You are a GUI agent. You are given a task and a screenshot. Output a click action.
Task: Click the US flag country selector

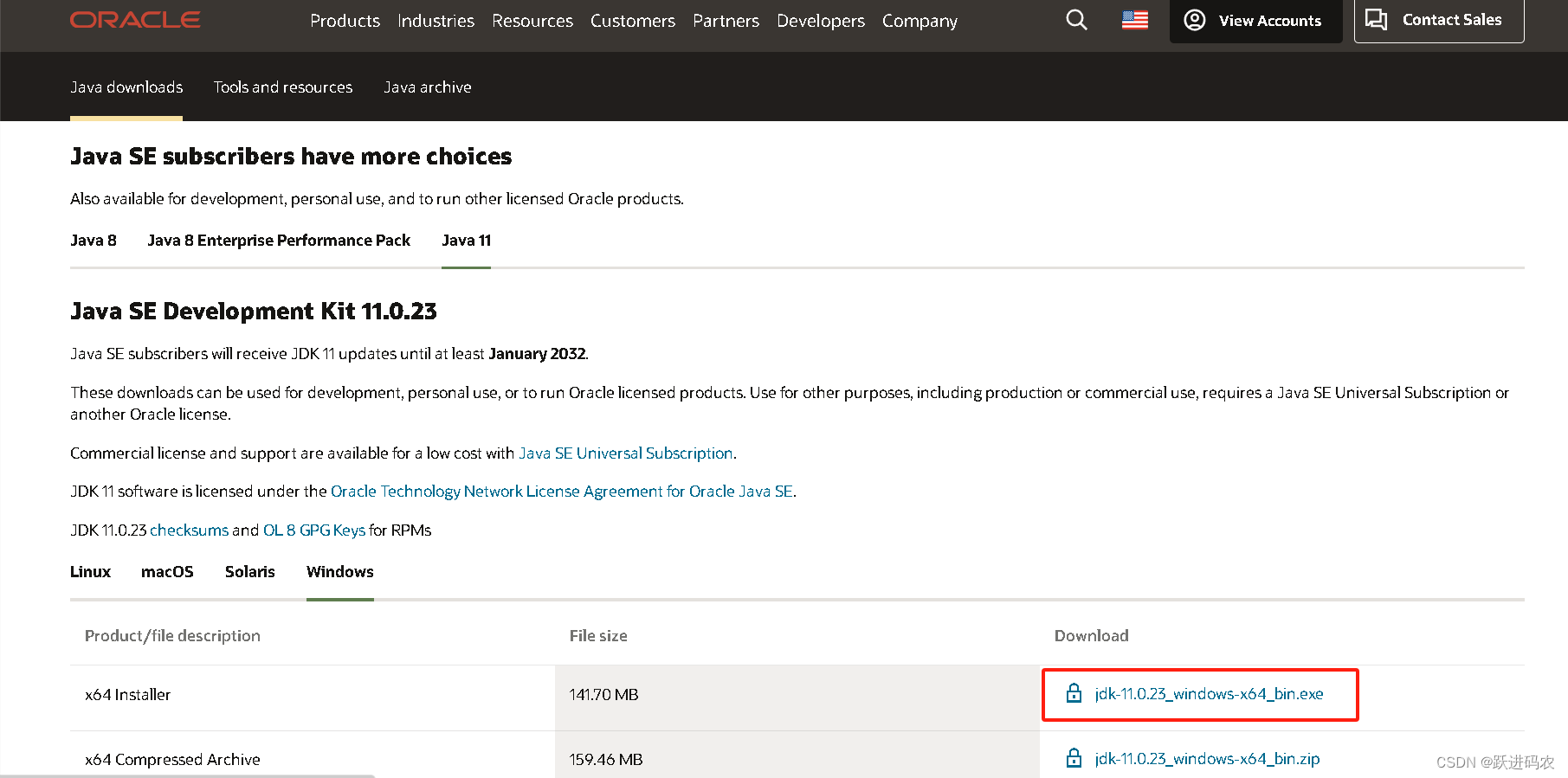1135,20
